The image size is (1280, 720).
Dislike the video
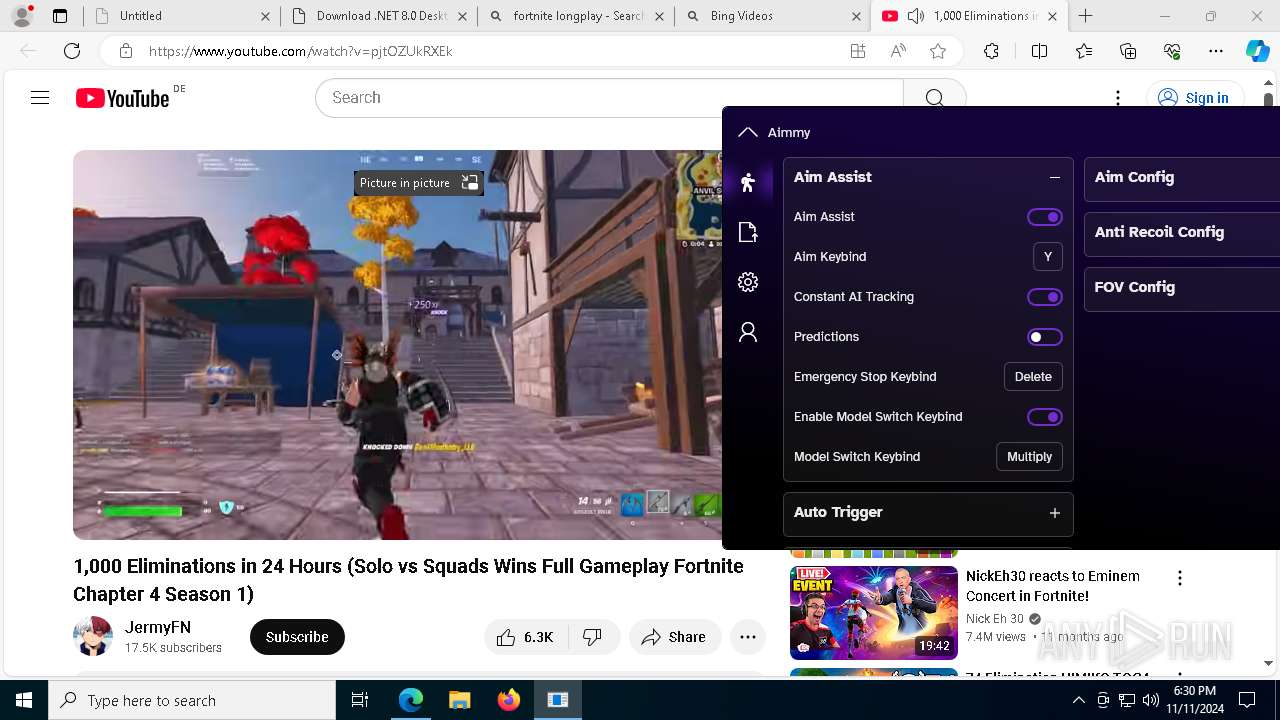pos(593,637)
